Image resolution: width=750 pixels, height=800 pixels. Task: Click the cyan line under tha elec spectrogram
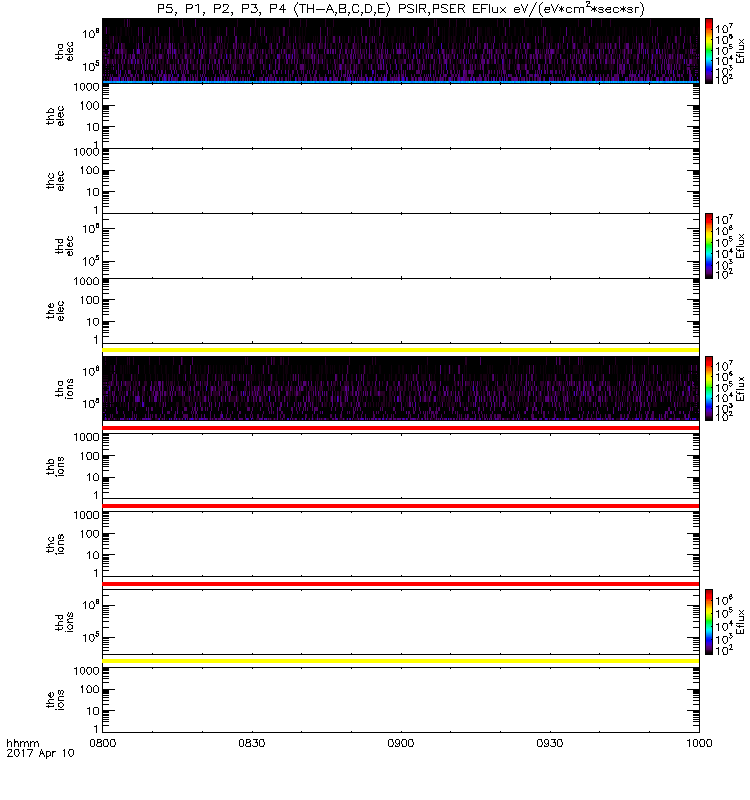pos(401,82)
